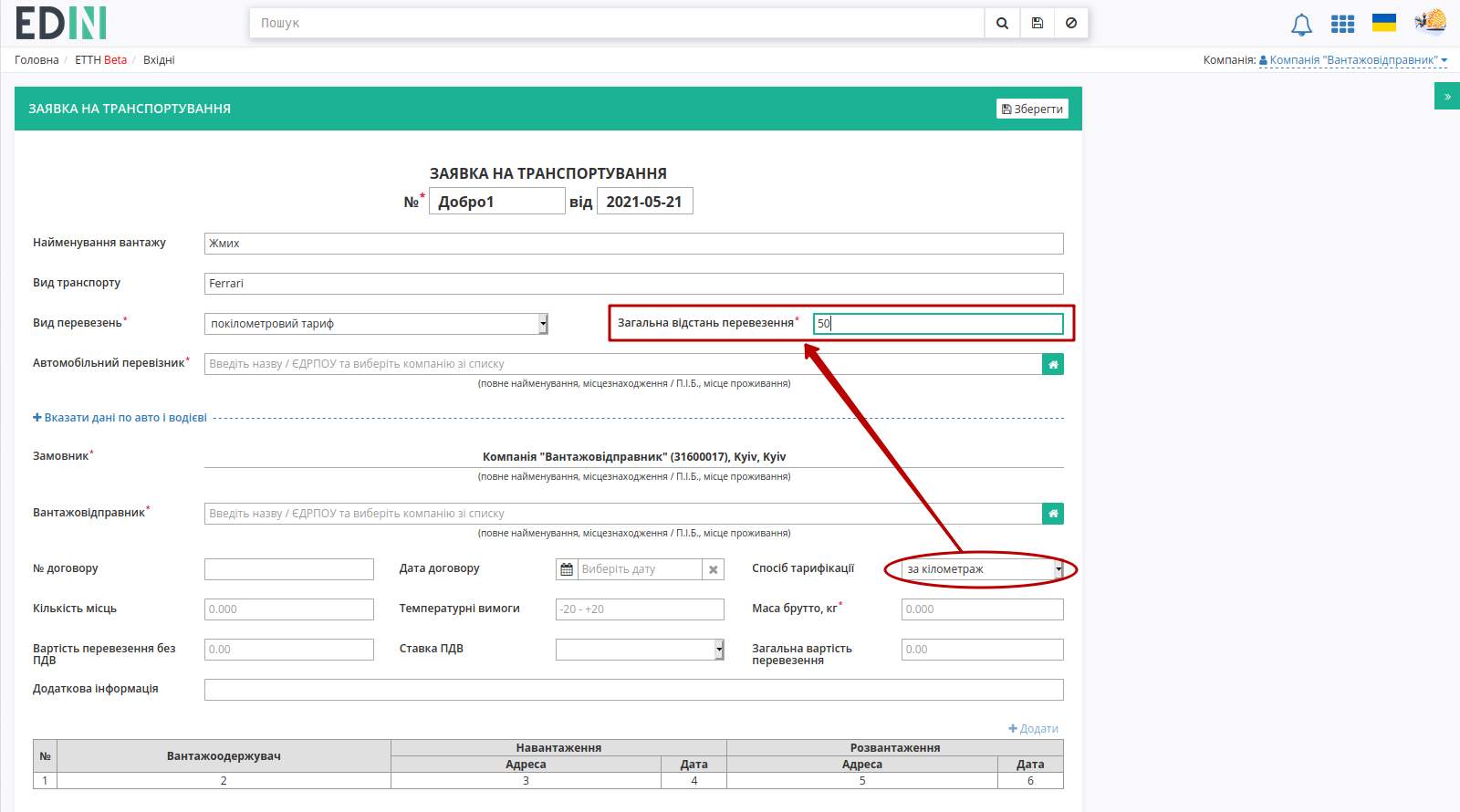Open the company Вантажовідправник selector
This screenshot has height=812, width=1460.
pyautogui.click(x=1353, y=60)
